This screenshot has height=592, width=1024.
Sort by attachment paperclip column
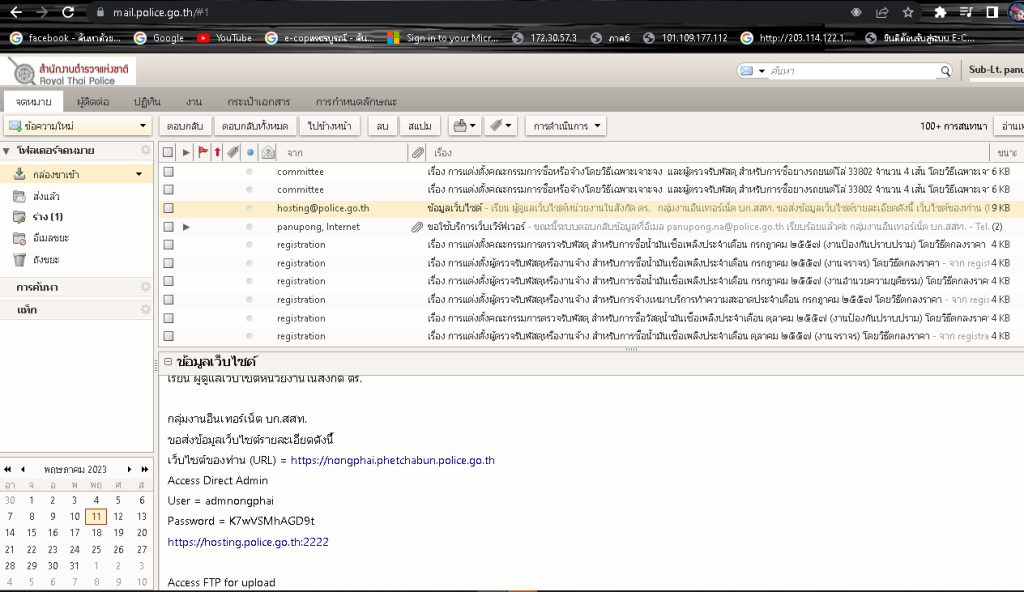pyautogui.click(x=418, y=152)
